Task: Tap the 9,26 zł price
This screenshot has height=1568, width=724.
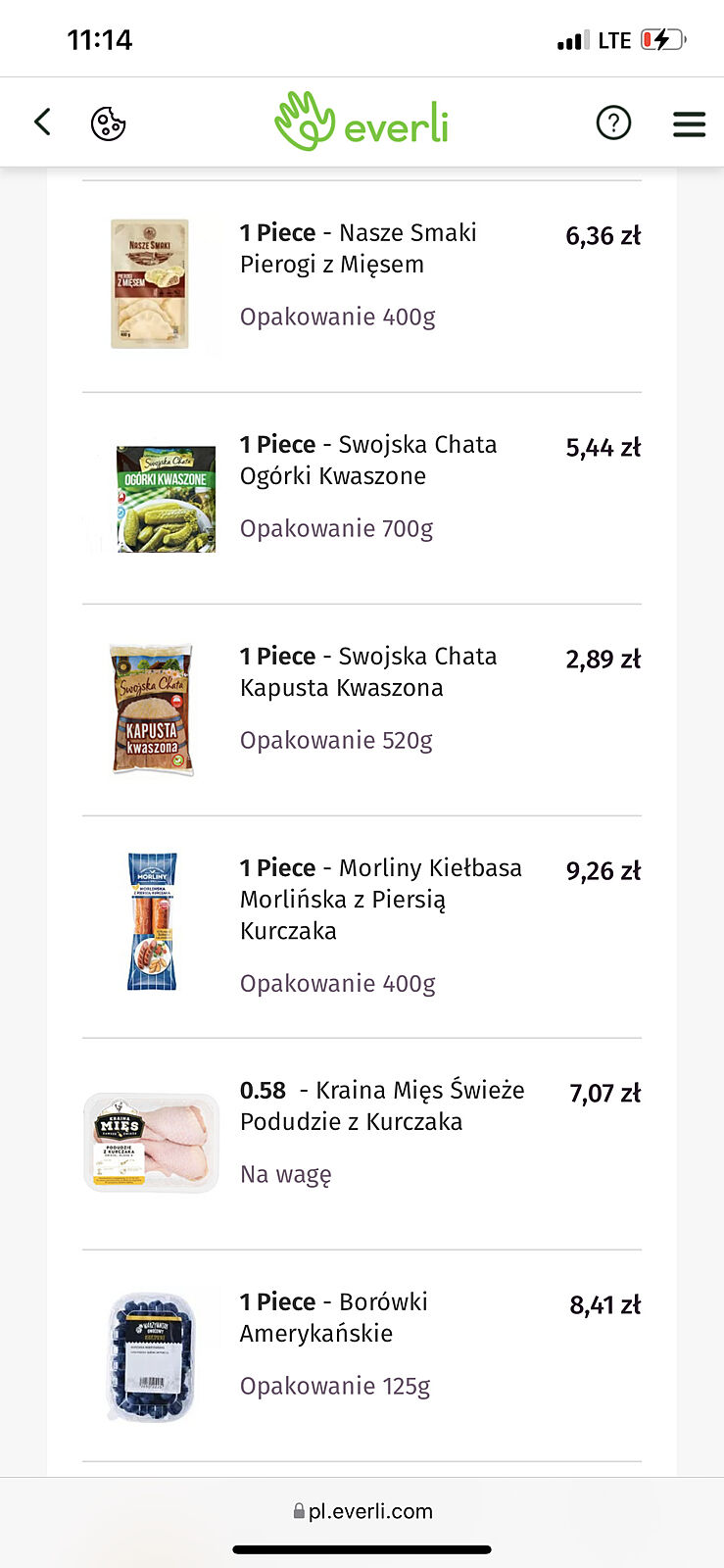Action: (x=603, y=871)
